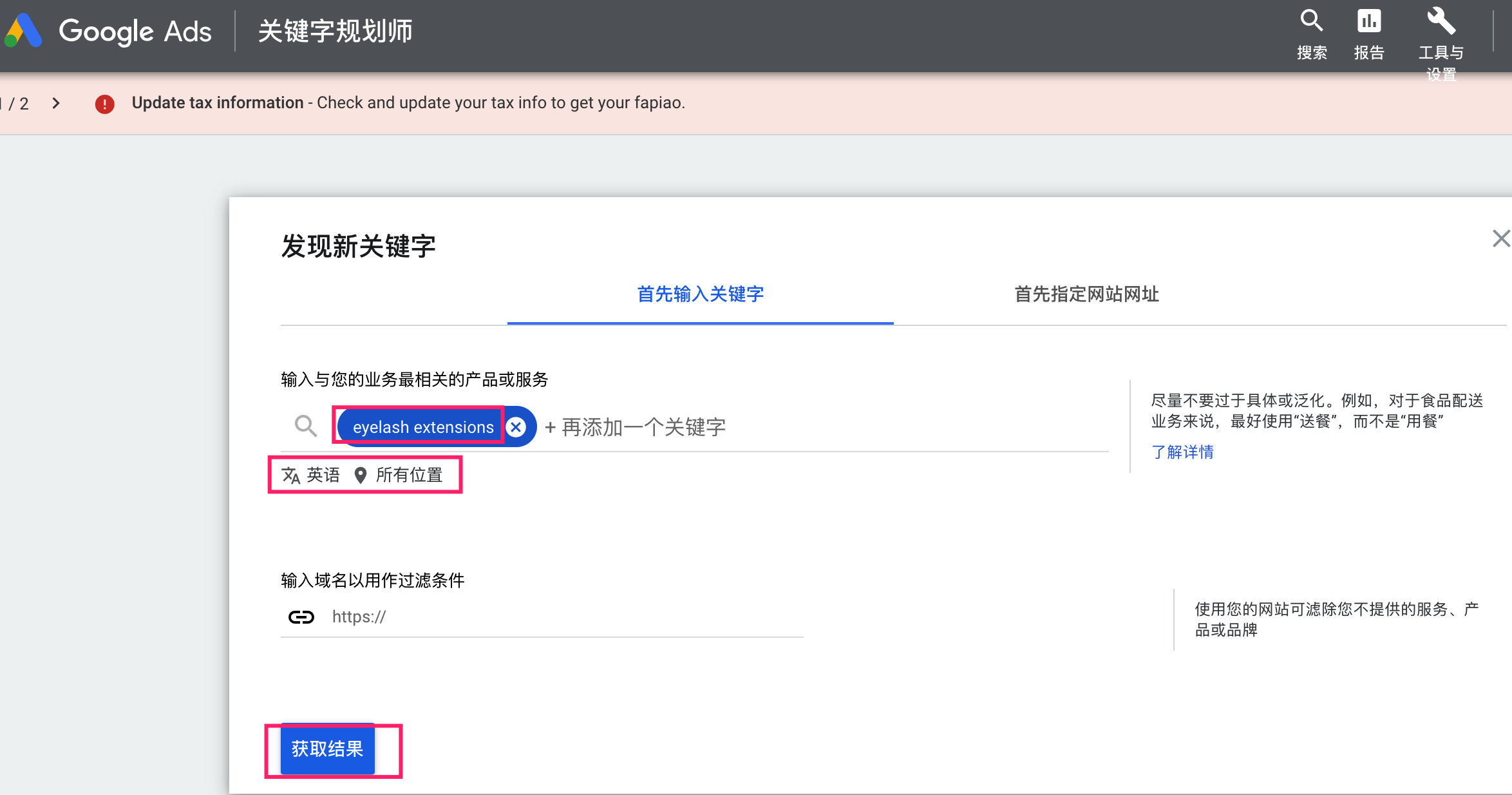Open the reports (报告) icon

coord(1368,22)
